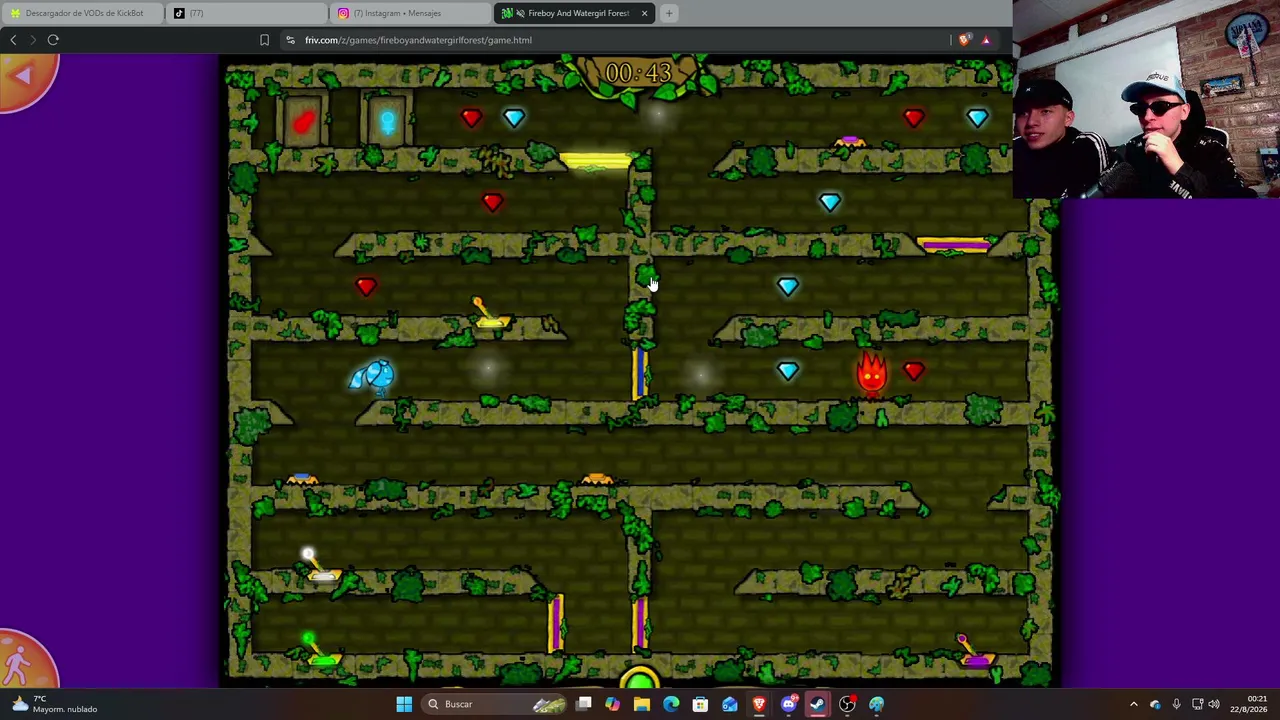Switch to Descargador de VODs de KickBot tab

click(81, 13)
